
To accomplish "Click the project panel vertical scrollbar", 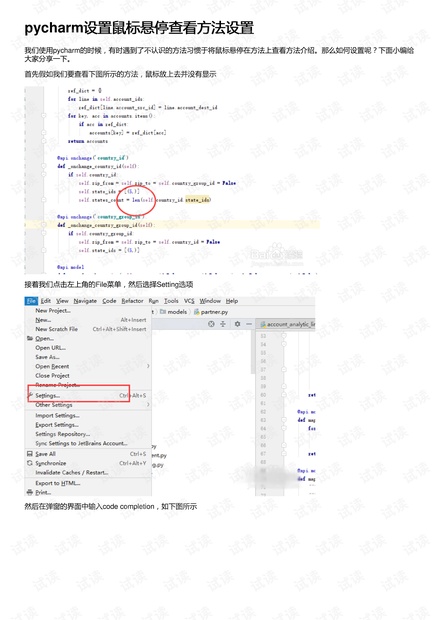I will click(x=253, y=352).
